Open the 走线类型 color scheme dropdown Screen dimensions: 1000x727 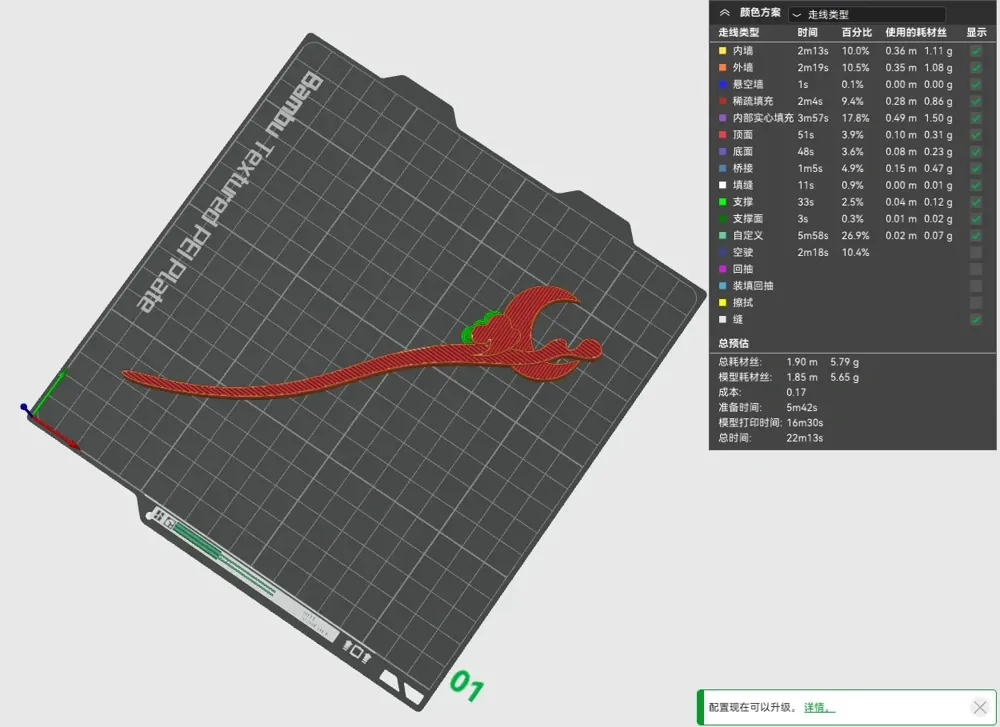point(867,14)
